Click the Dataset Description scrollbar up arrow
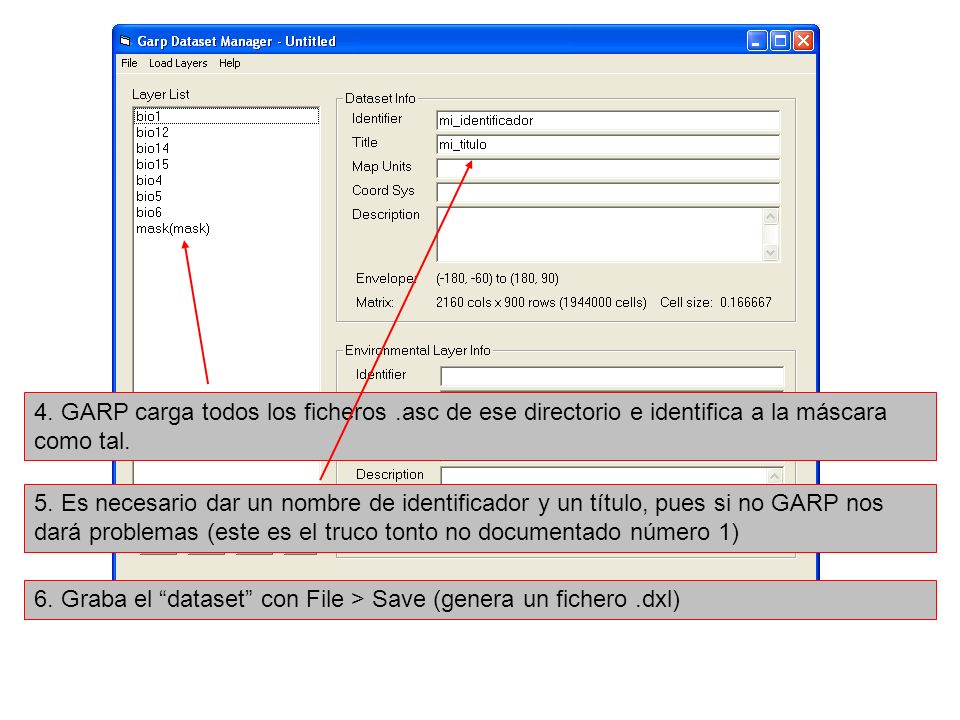The image size is (960, 720). click(771, 216)
